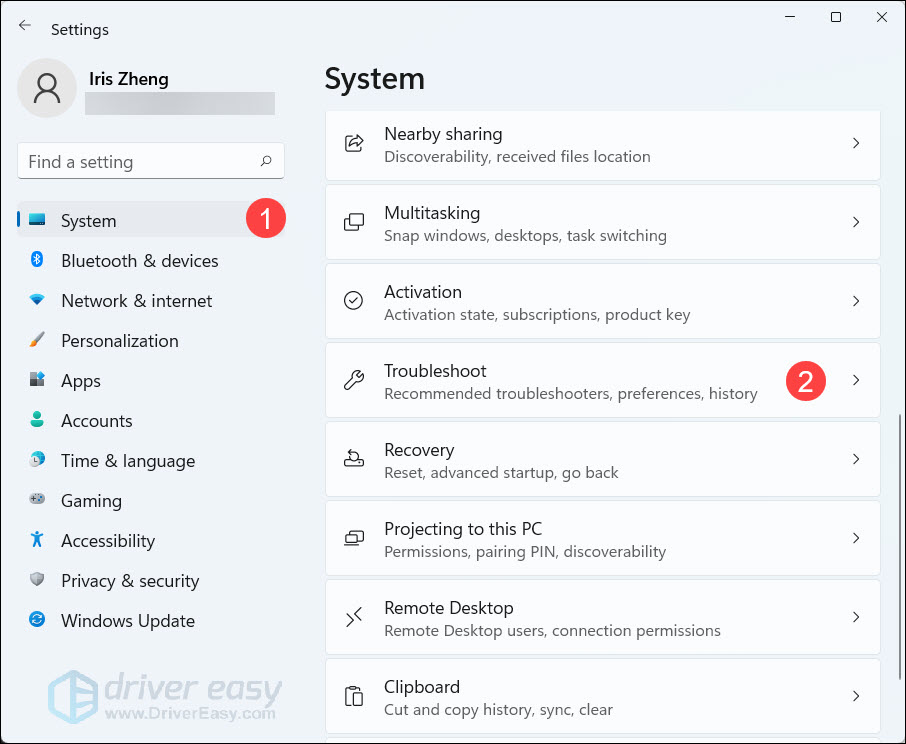Click the Windows Update sync icon

click(x=38, y=620)
